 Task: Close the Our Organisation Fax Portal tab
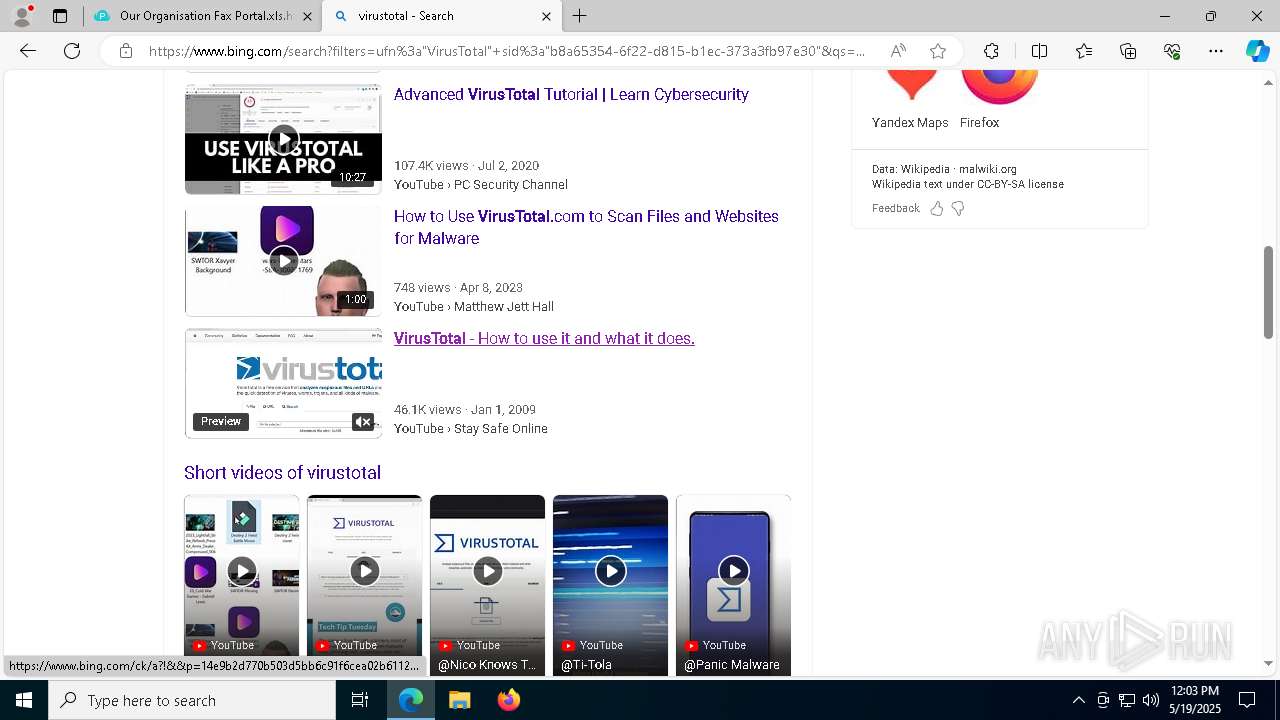pyautogui.click(x=307, y=16)
